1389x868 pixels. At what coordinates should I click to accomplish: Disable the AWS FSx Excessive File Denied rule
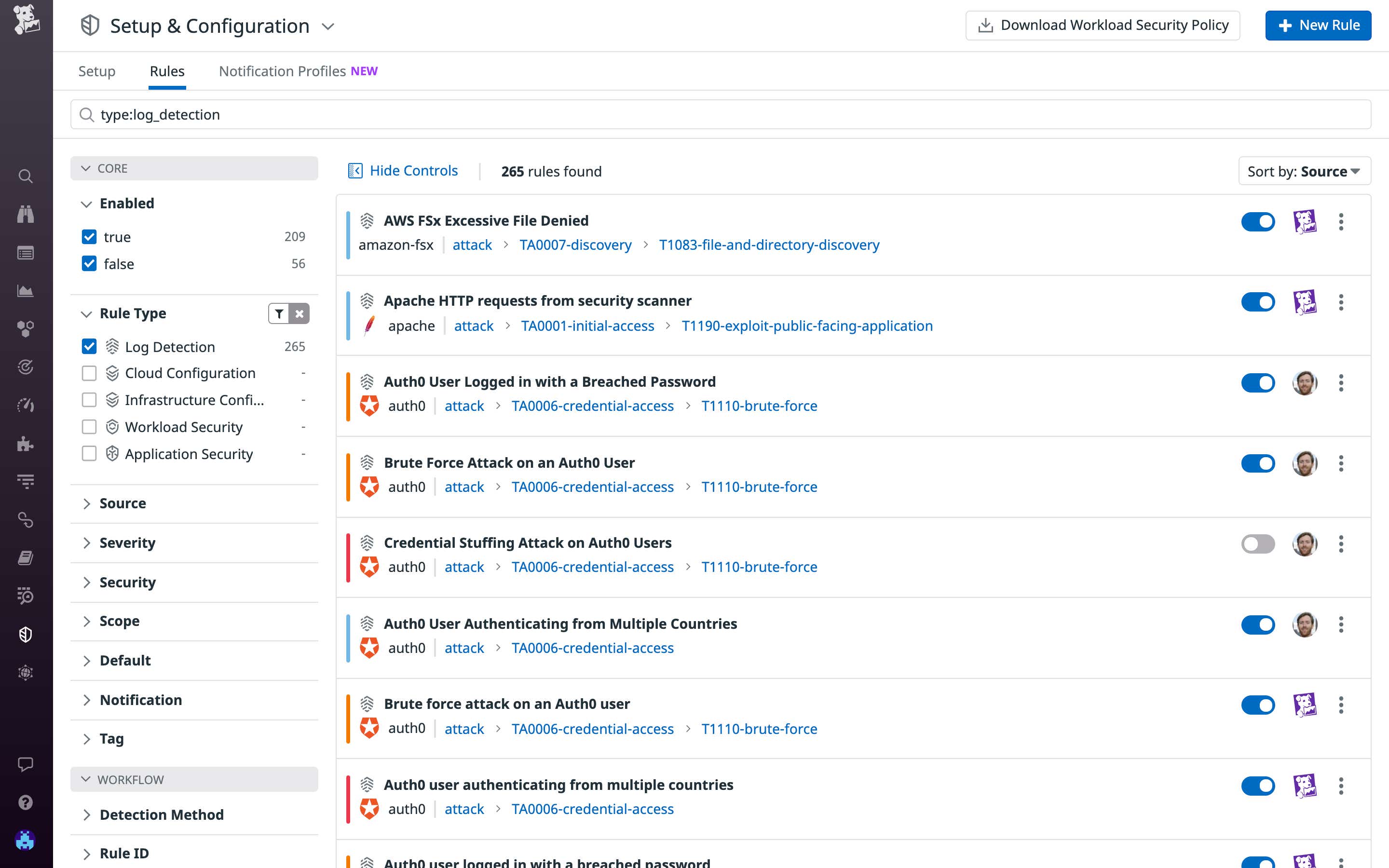click(1258, 222)
